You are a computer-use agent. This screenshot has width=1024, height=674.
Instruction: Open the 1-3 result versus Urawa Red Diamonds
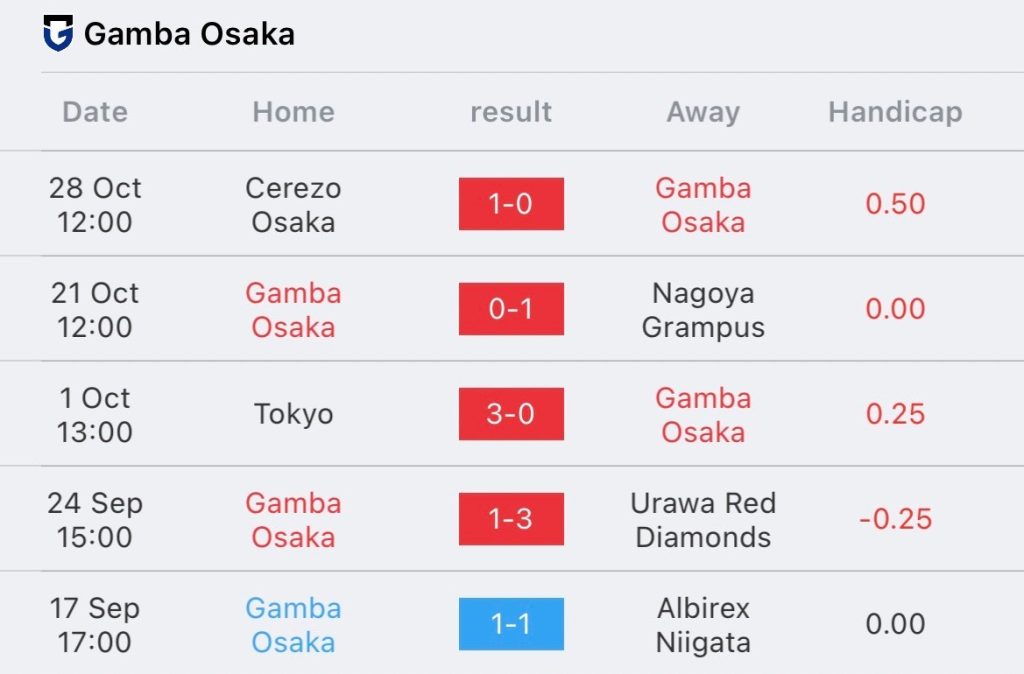click(x=511, y=519)
